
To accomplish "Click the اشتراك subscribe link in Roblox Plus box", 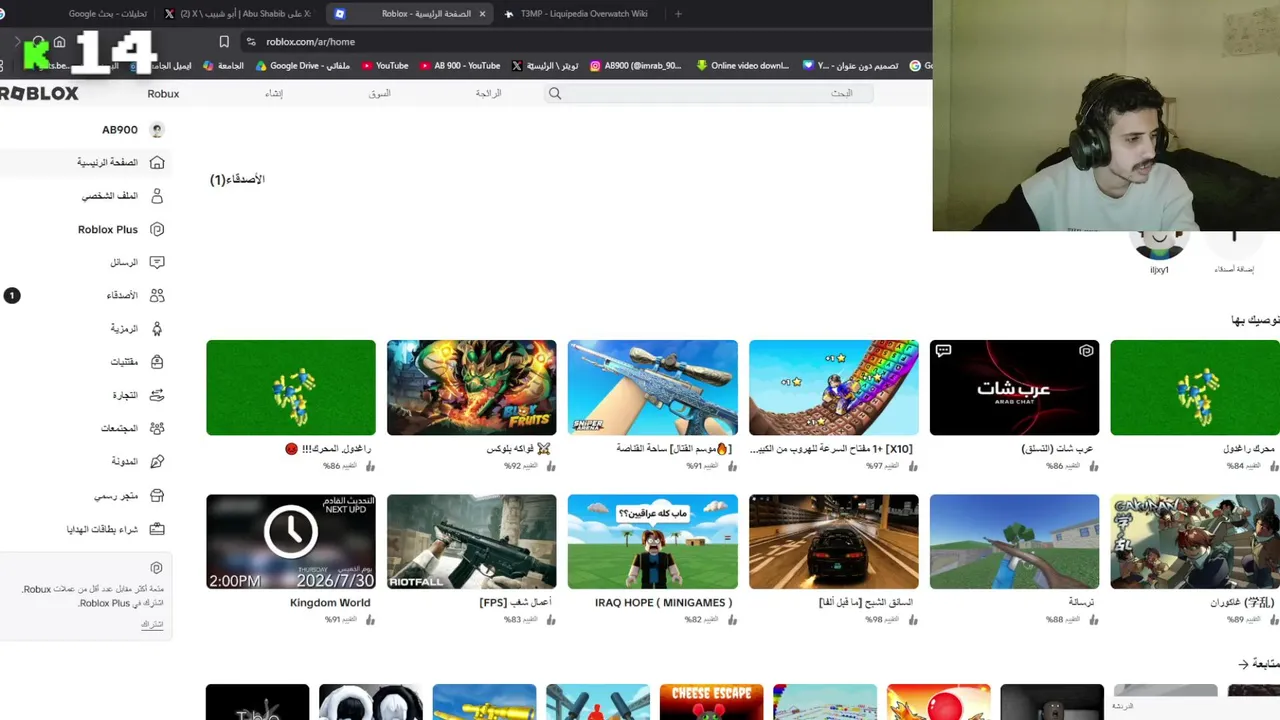I will coord(152,625).
